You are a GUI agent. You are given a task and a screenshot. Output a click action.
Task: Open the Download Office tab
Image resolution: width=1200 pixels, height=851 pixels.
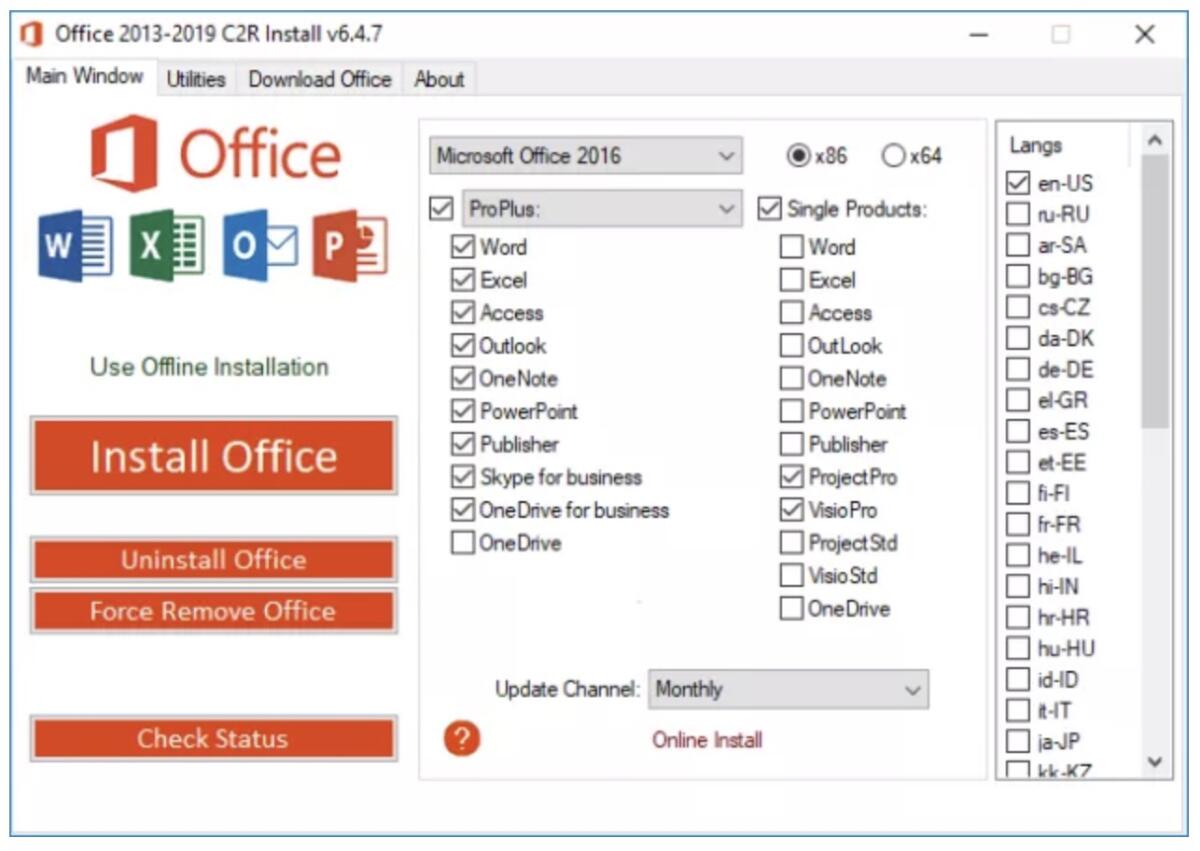pyautogui.click(x=320, y=79)
